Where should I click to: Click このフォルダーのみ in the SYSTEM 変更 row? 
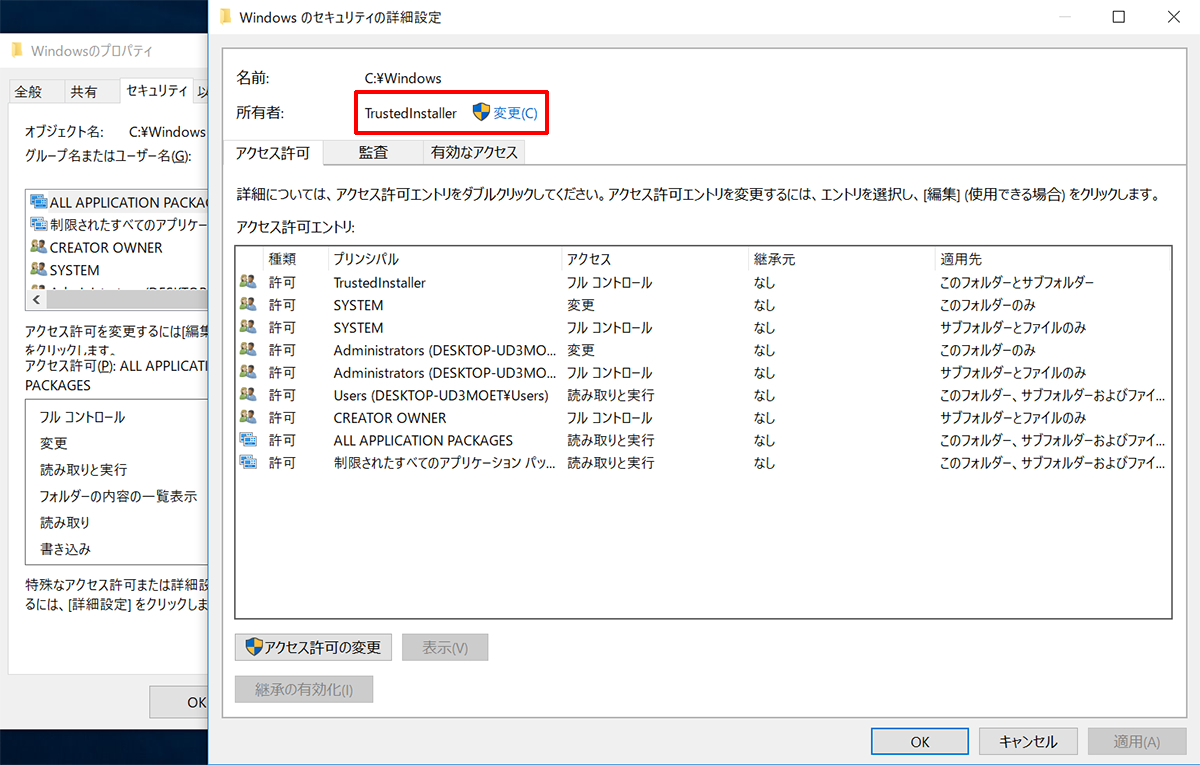(x=988, y=305)
